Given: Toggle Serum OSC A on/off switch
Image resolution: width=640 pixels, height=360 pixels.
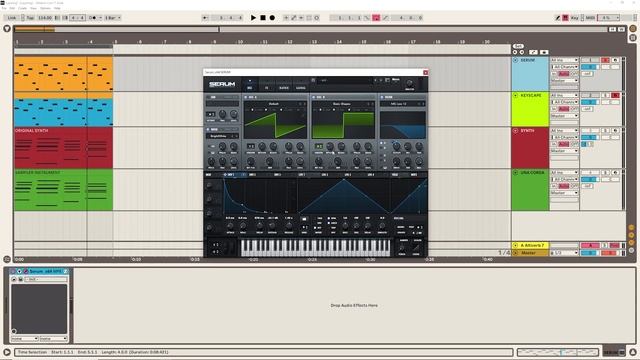Looking at the screenshot, I should (246, 97).
